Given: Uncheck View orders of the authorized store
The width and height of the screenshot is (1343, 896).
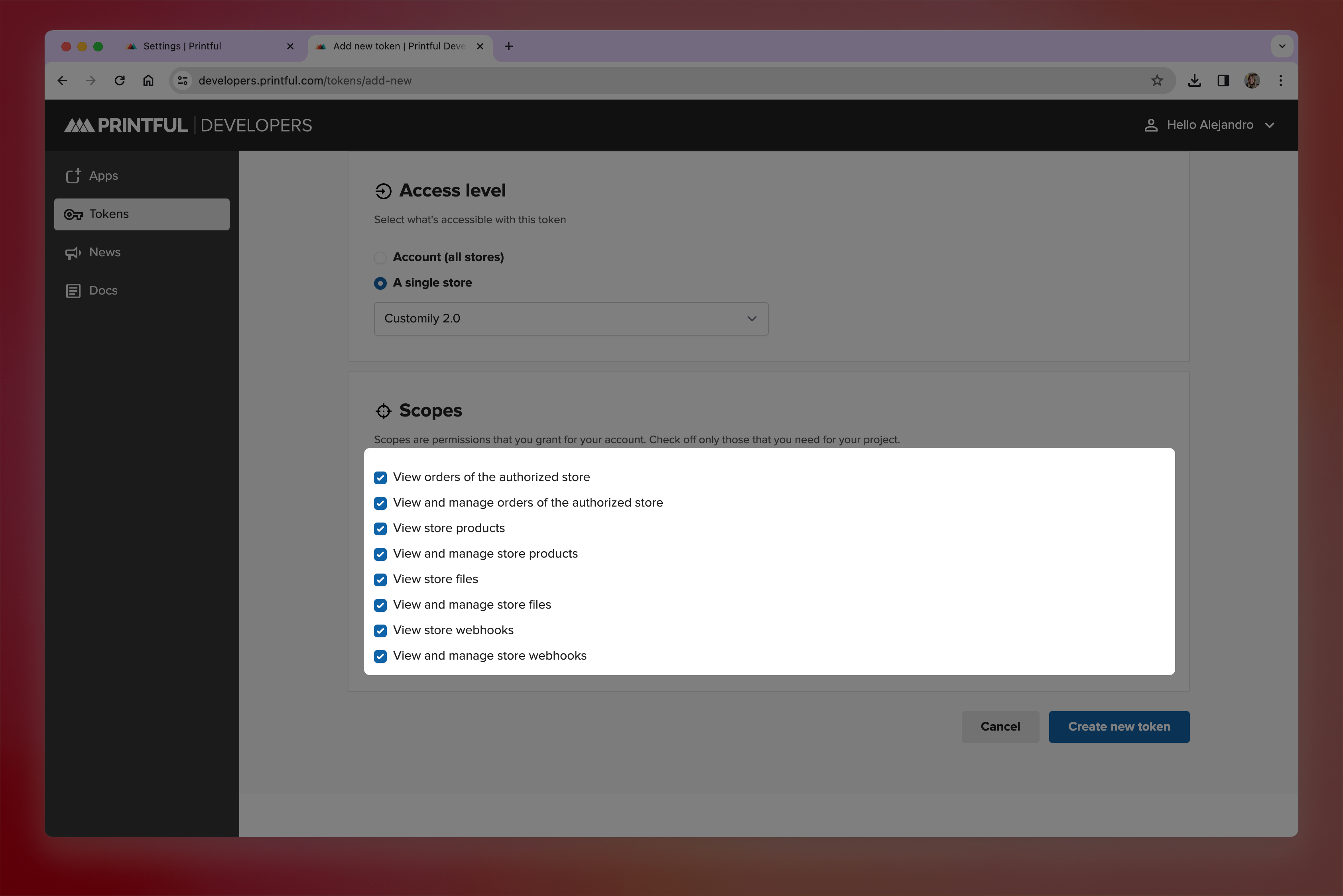Looking at the screenshot, I should pyautogui.click(x=380, y=478).
